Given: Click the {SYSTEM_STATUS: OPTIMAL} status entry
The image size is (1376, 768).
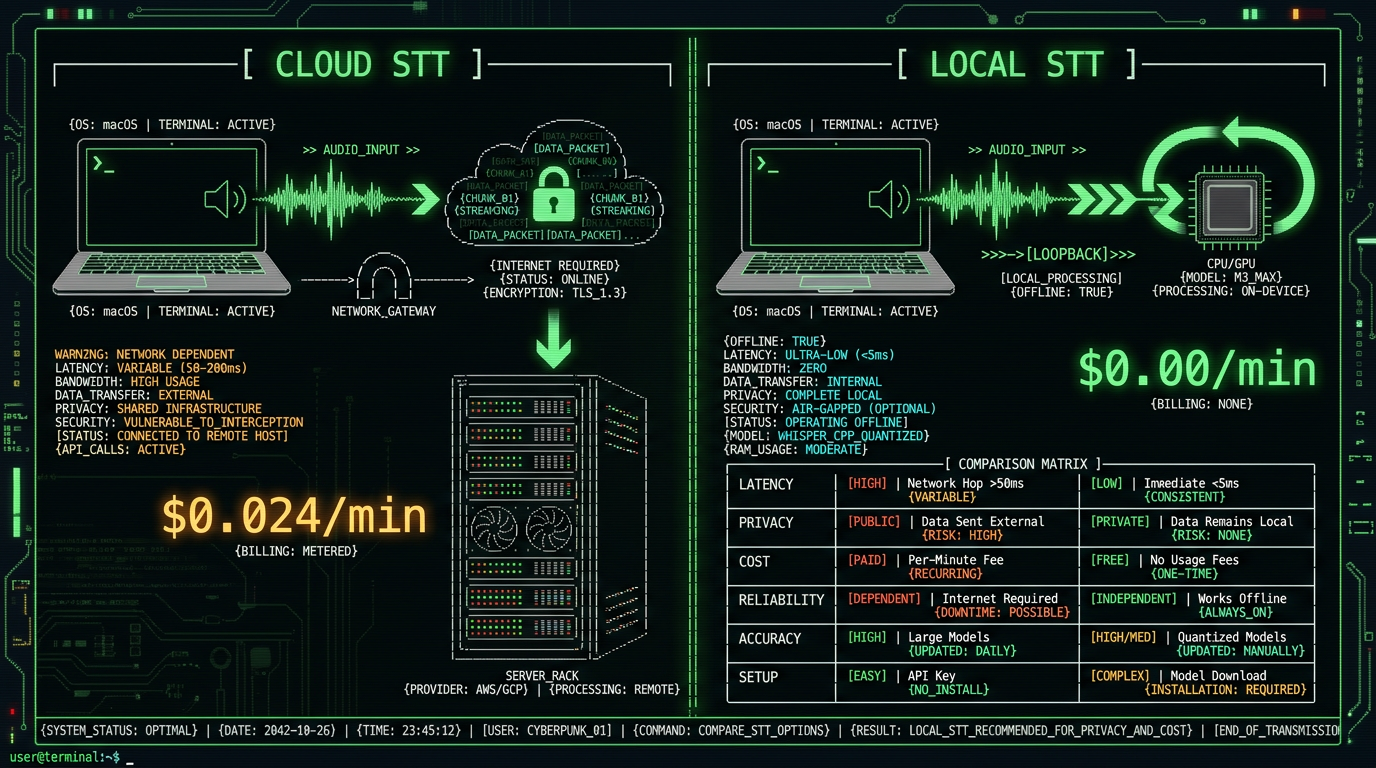Looking at the screenshot, I should click(x=119, y=730).
